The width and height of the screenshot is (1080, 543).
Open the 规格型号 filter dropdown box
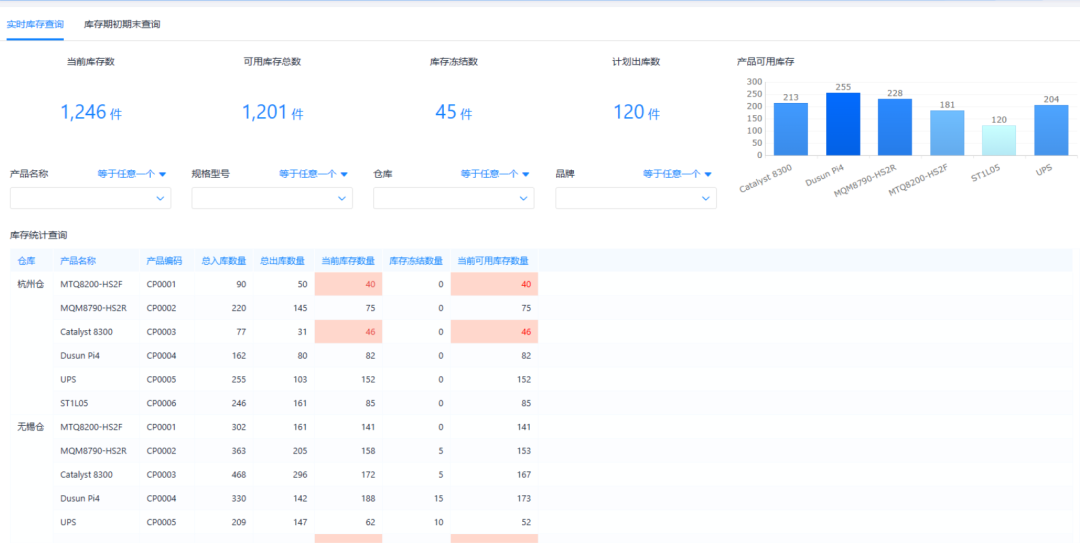pyautogui.click(x=272, y=198)
